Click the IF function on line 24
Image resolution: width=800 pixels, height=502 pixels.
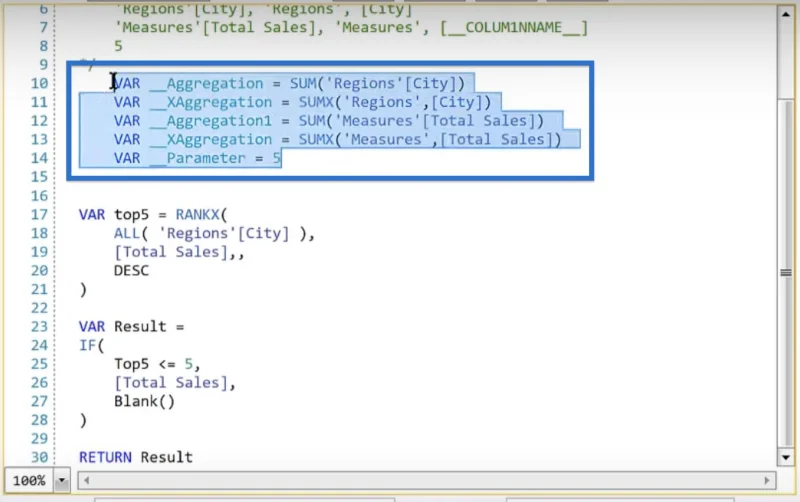tap(87, 345)
